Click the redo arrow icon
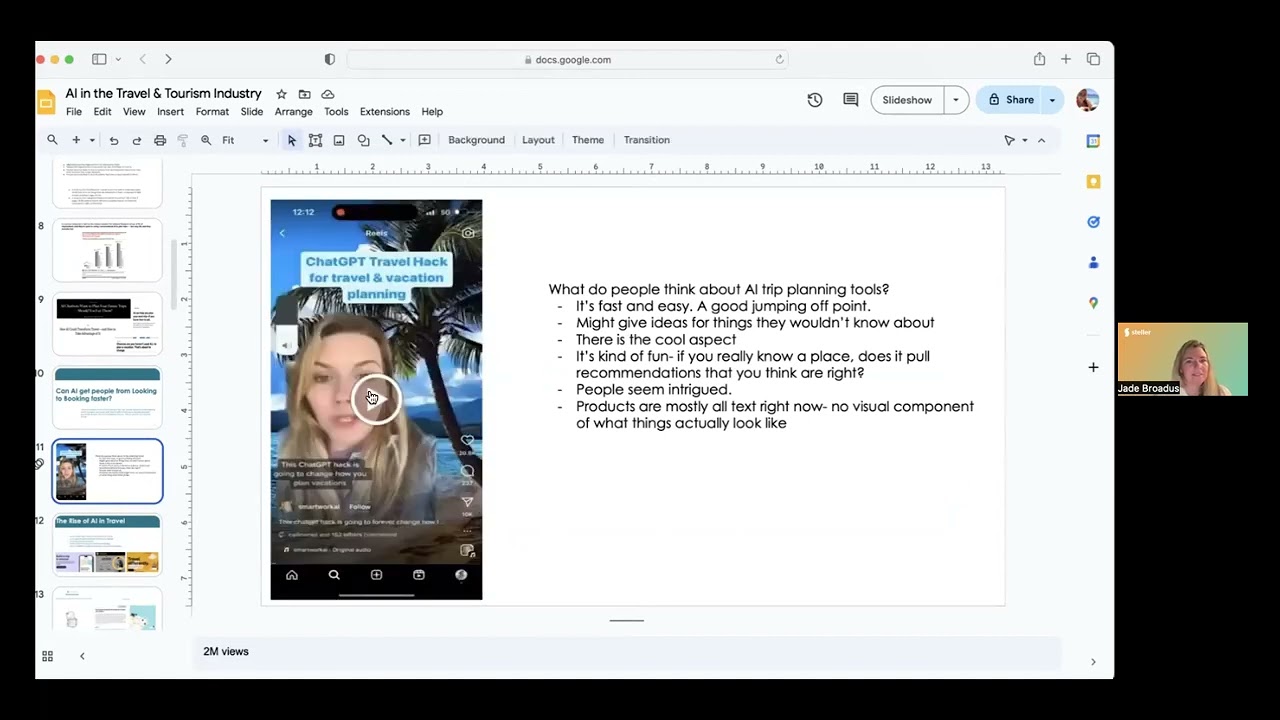1280x720 pixels. coord(137,140)
